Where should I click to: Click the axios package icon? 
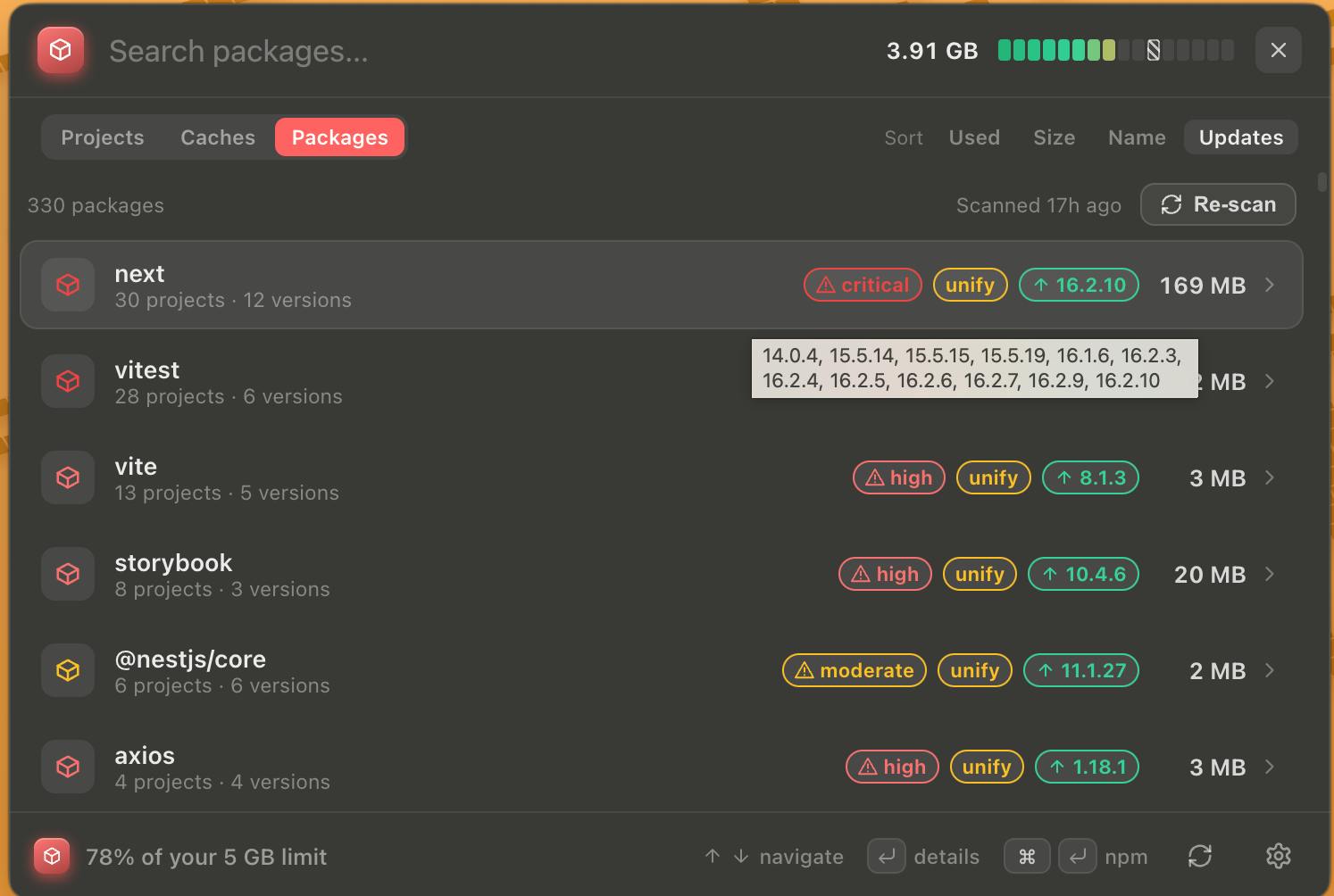click(68, 767)
